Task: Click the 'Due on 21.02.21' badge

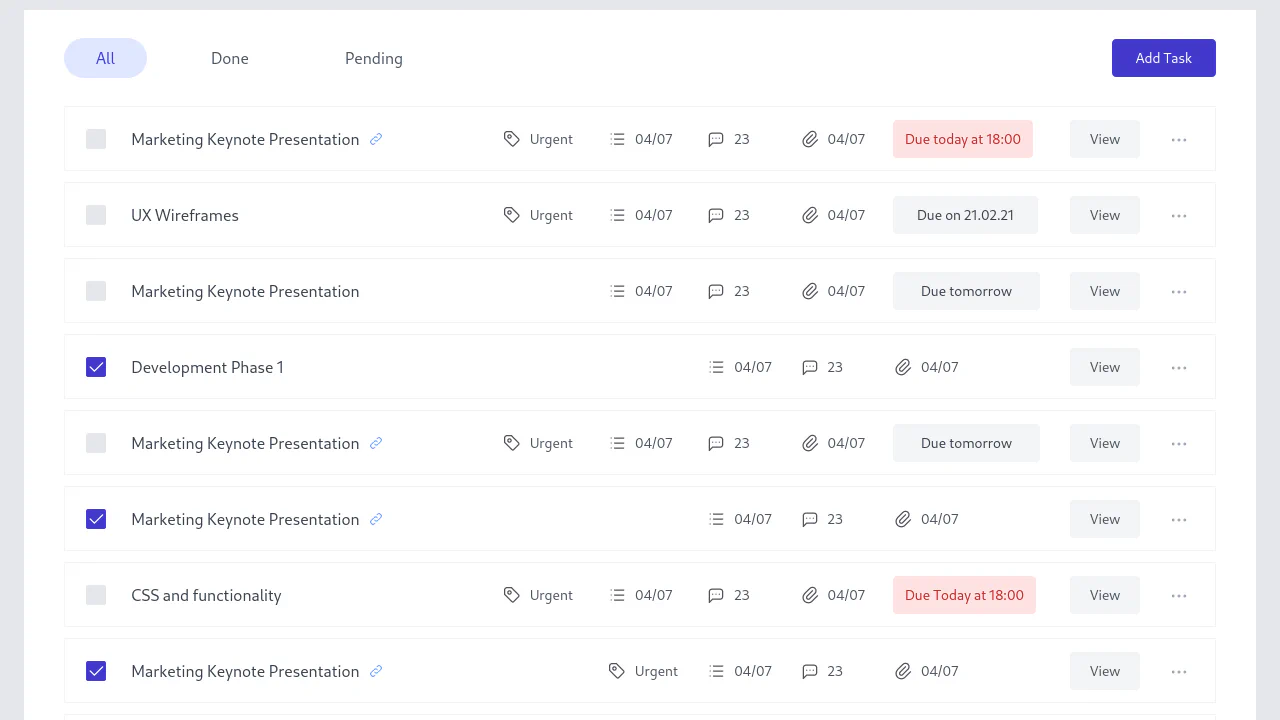Action: [x=965, y=215]
